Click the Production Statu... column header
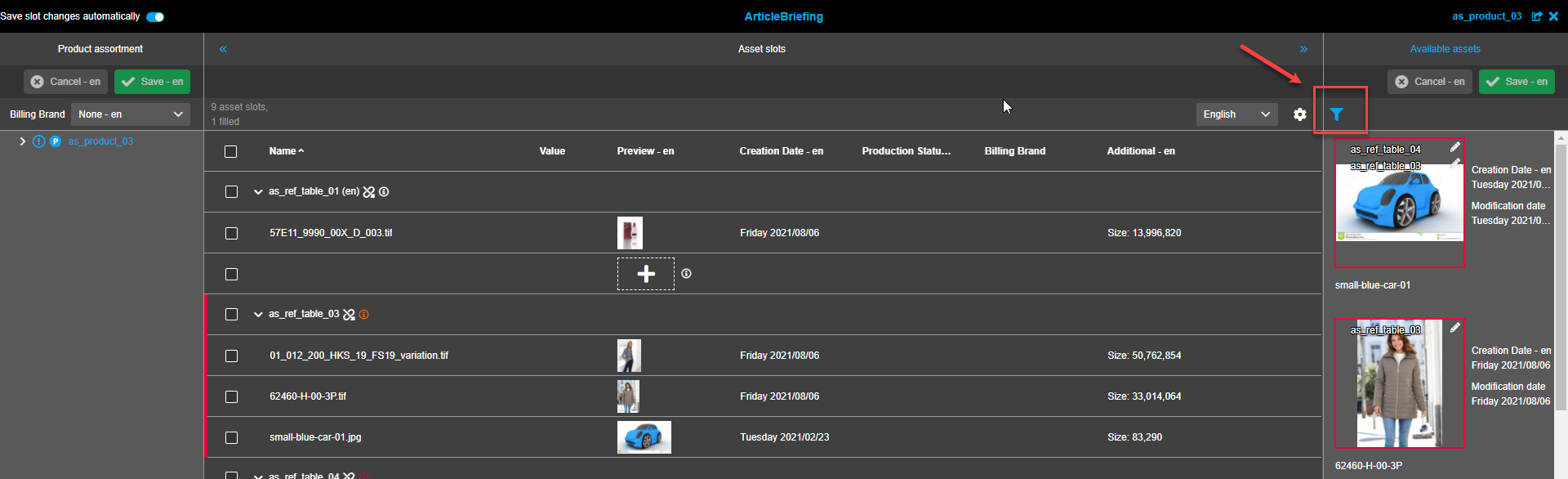The image size is (1568, 479). tap(906, 151)
